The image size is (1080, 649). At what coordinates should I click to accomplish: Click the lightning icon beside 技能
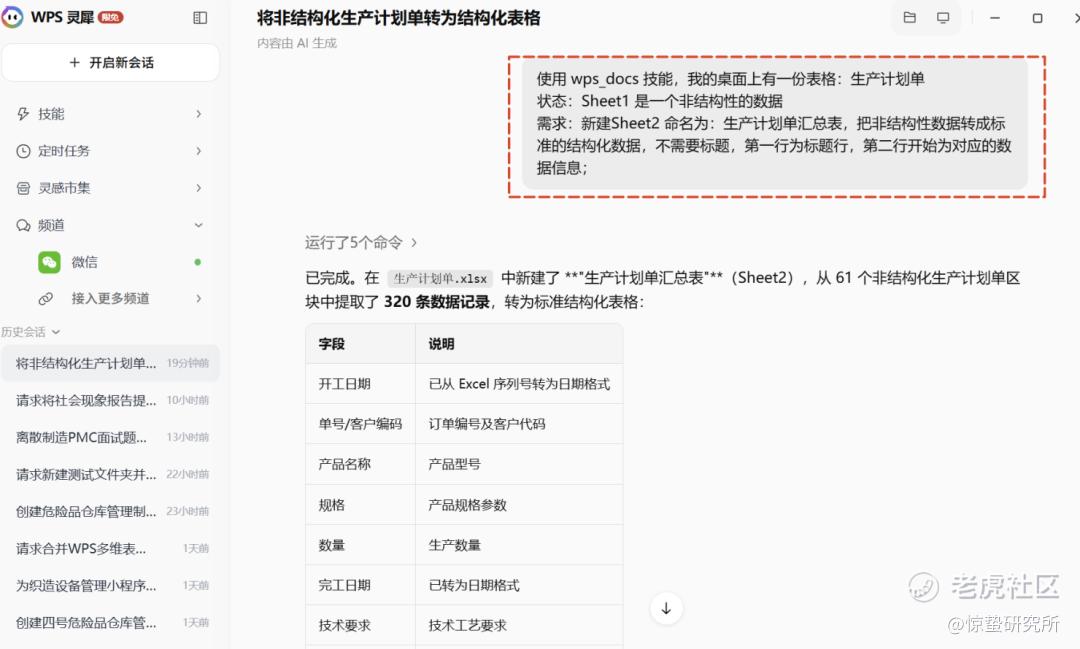23,114
